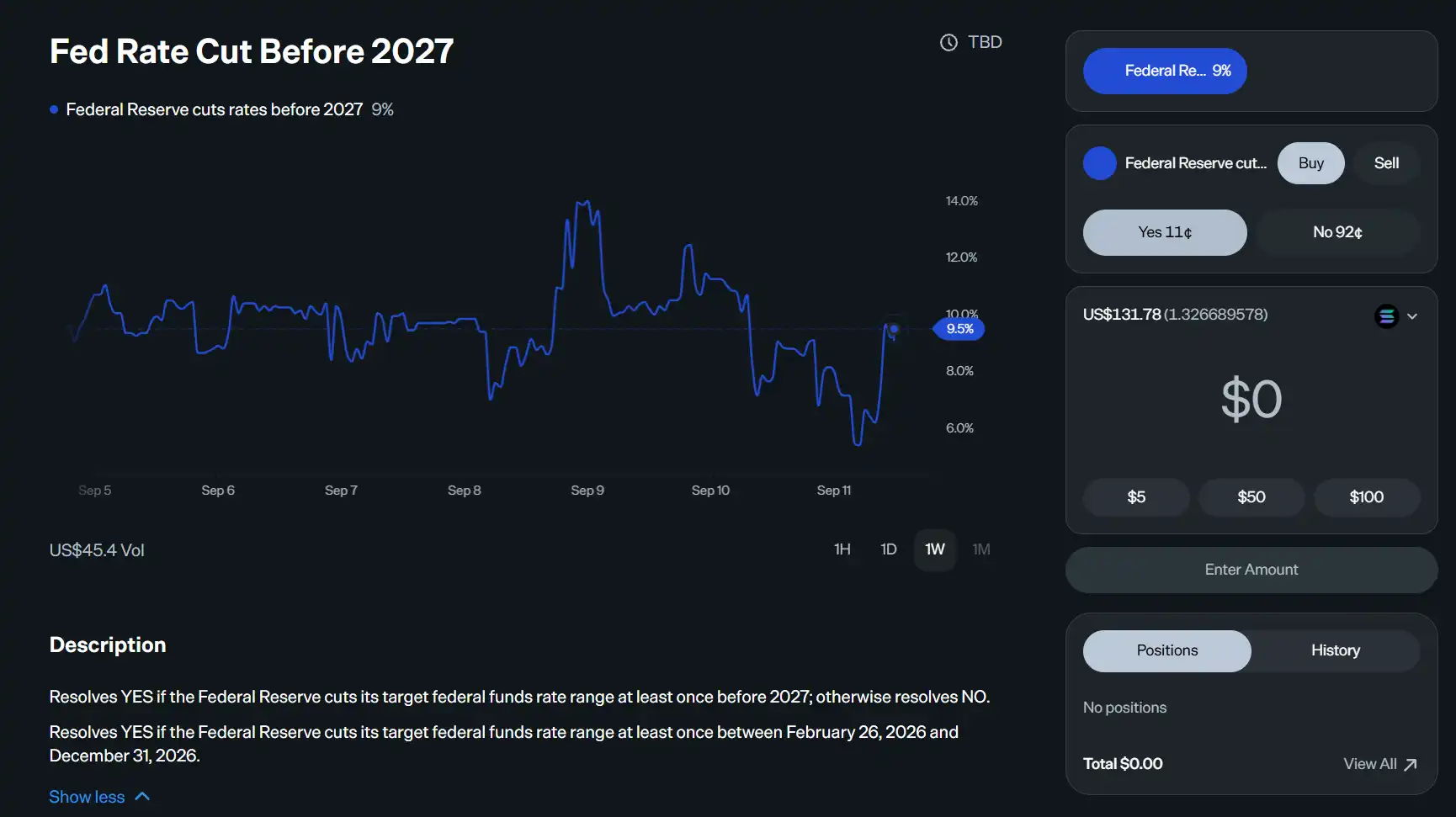The height and width of the screenshot is (817, 1456).
Task: Open the History tab
Action: 1335,650
